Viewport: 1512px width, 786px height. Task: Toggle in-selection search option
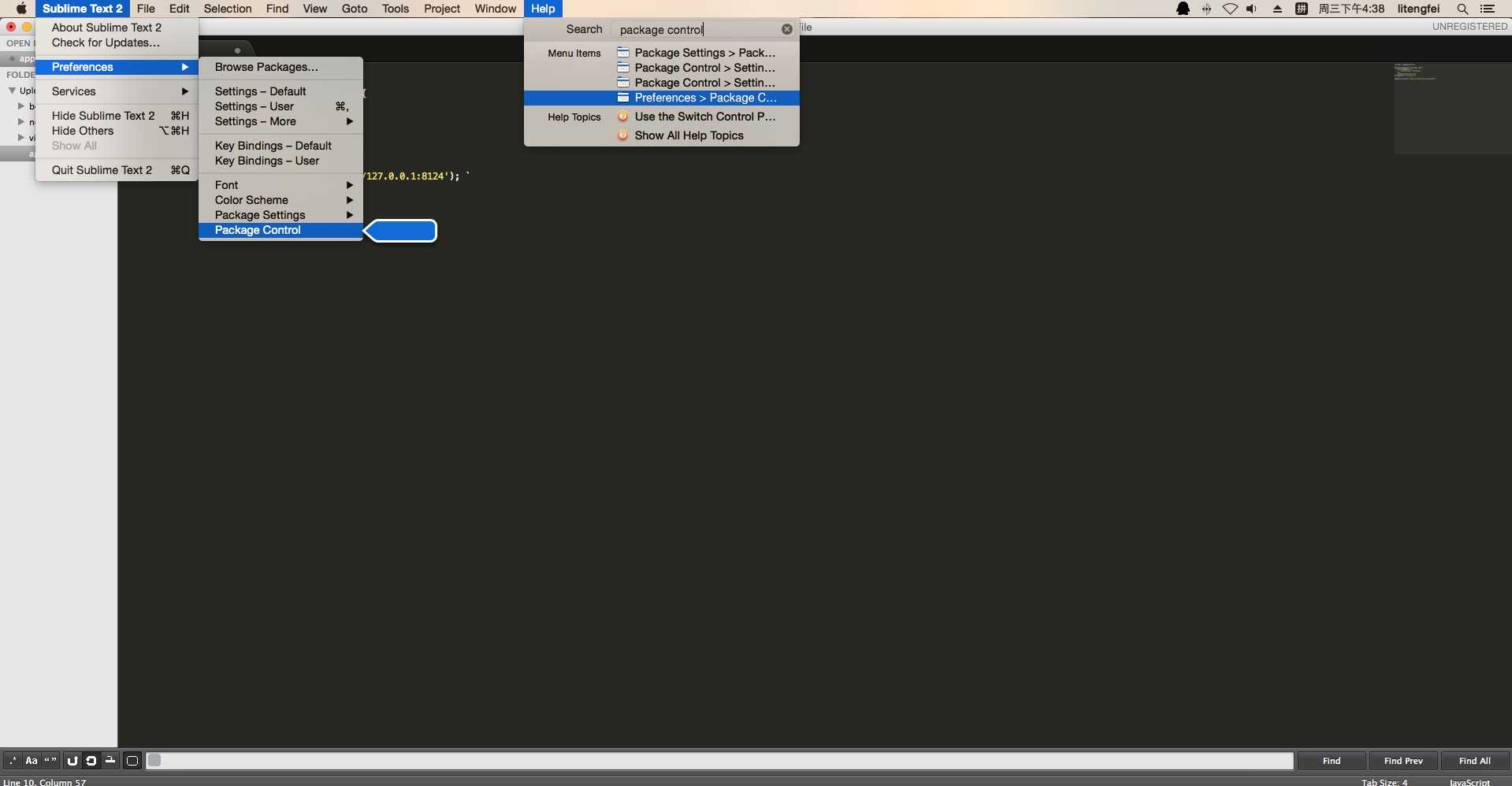(x=110, y=761)
